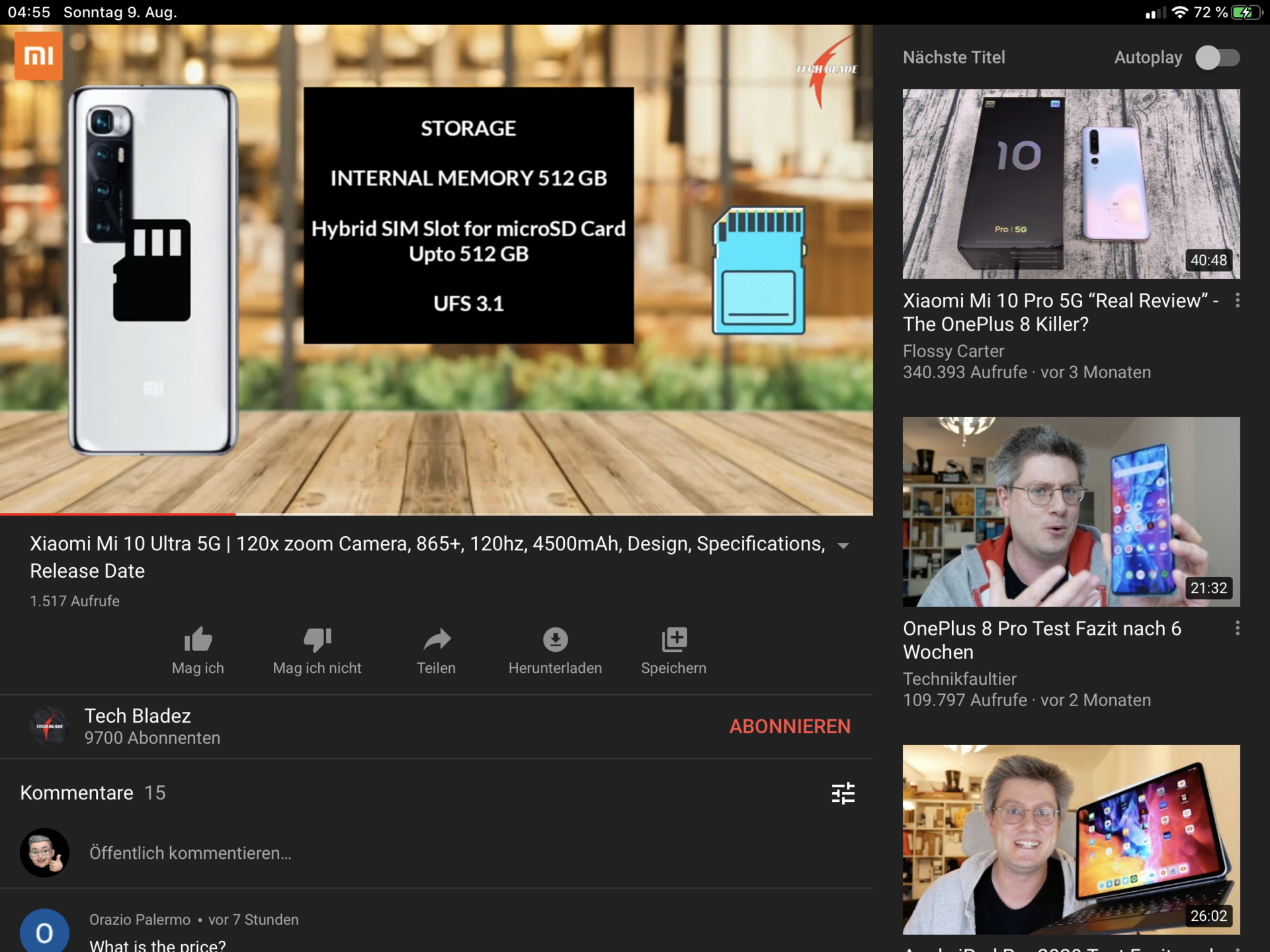Tap your profile avatar beside comment field

(x=44, y=853)
